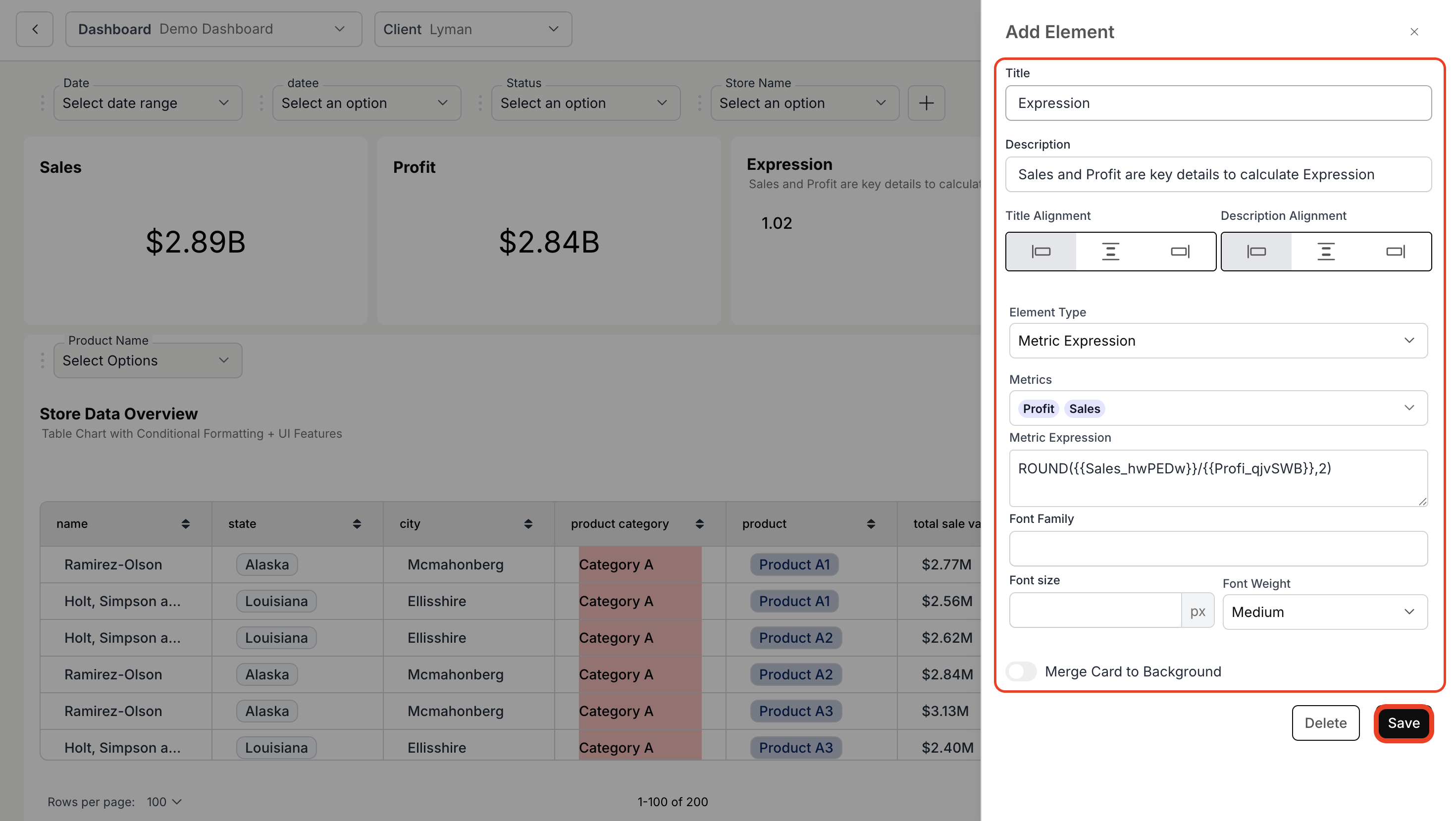Enable Merge Card to Background
Screen dimensions: 1456x821
[1021, 671]
